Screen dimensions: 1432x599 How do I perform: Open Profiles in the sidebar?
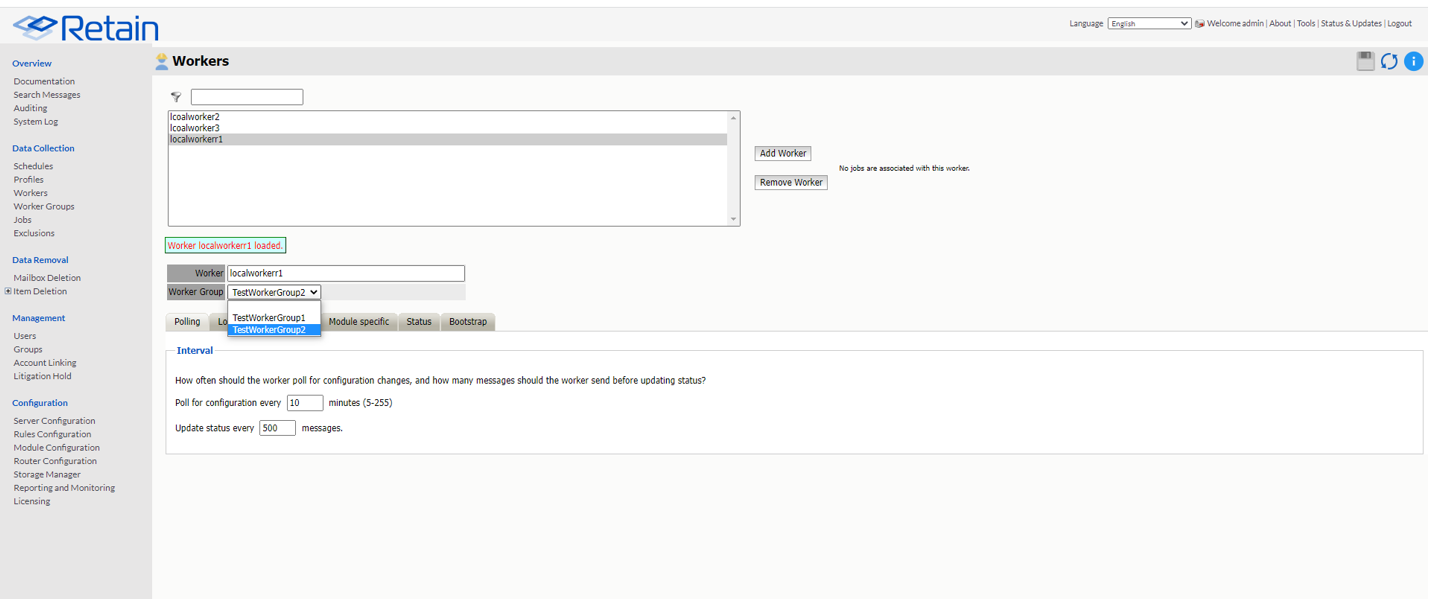click(28, 180)
